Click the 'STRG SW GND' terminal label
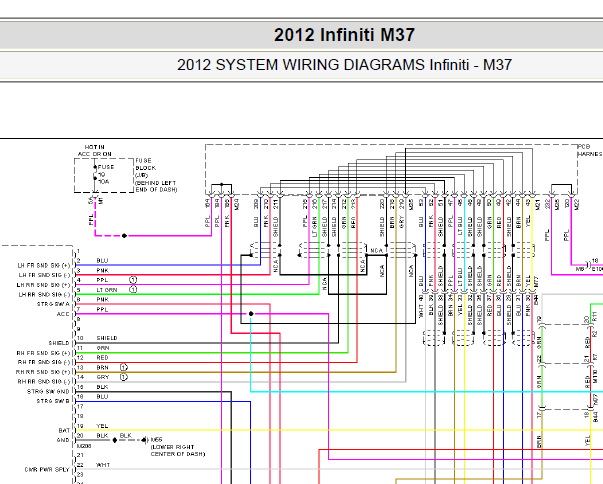Screen dimensions: 603x484 click(48, 391)
